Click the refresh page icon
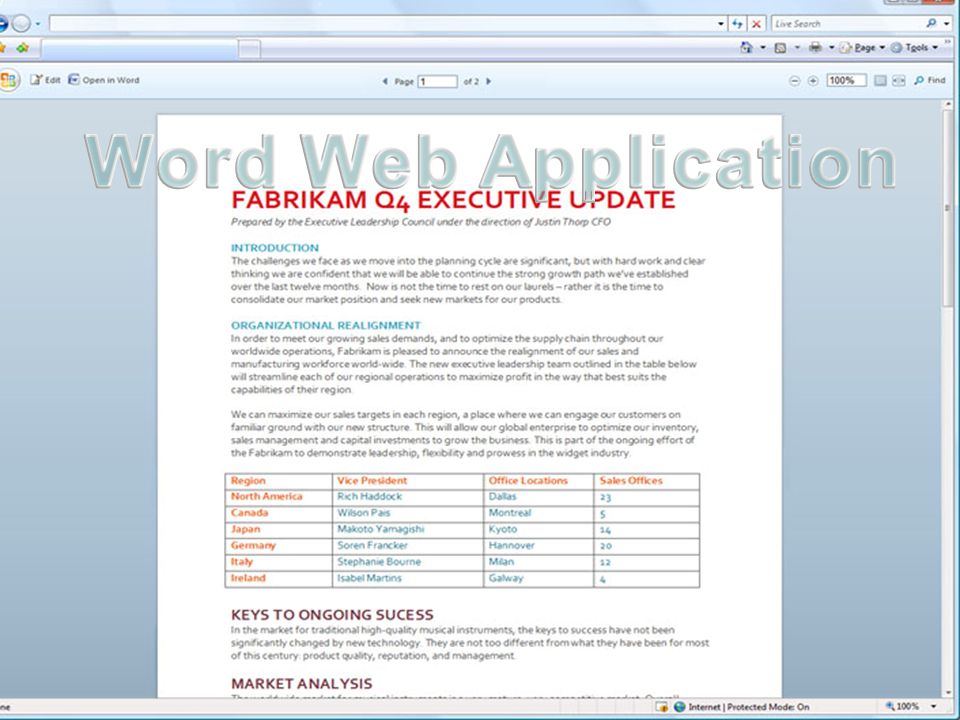 [737, 24]
